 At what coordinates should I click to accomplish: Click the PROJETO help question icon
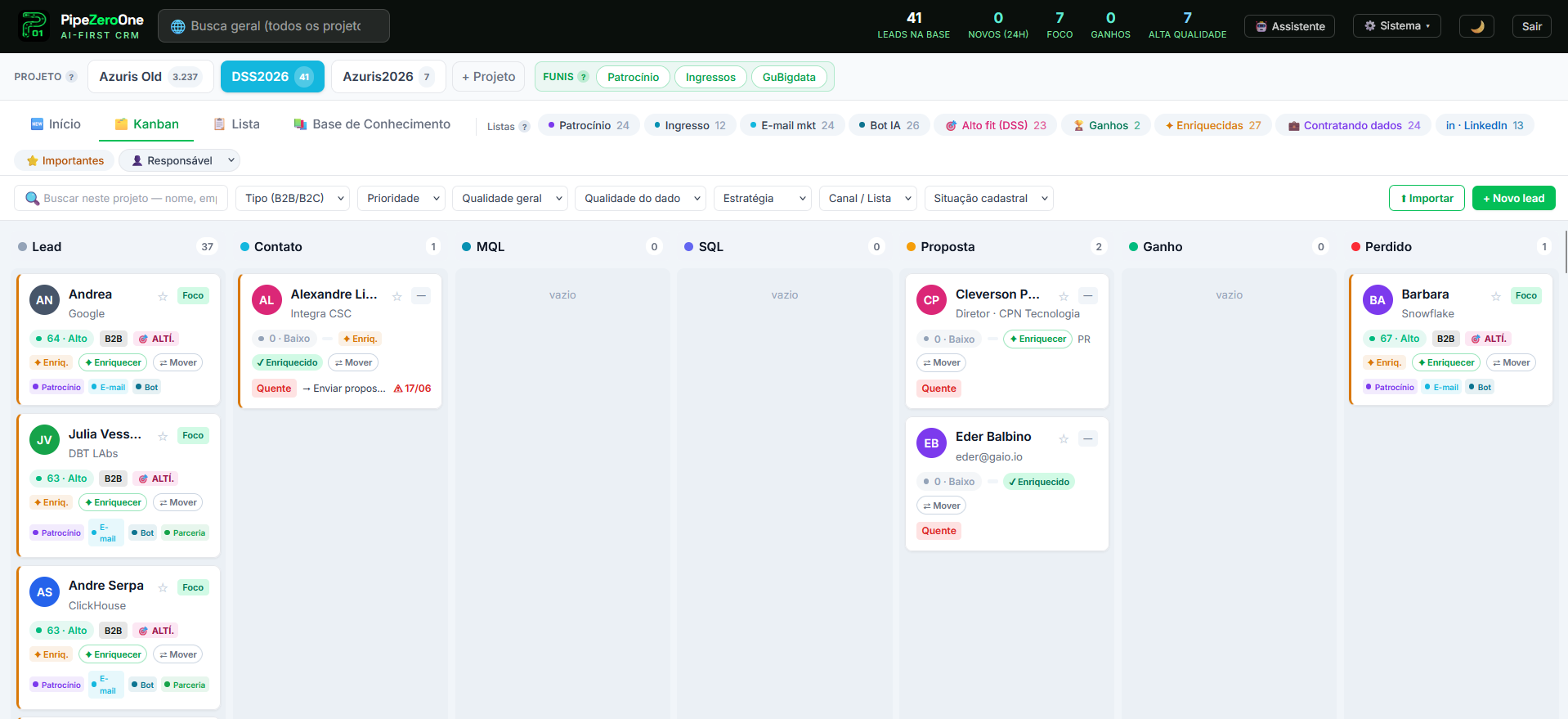(x=72, y=77)
